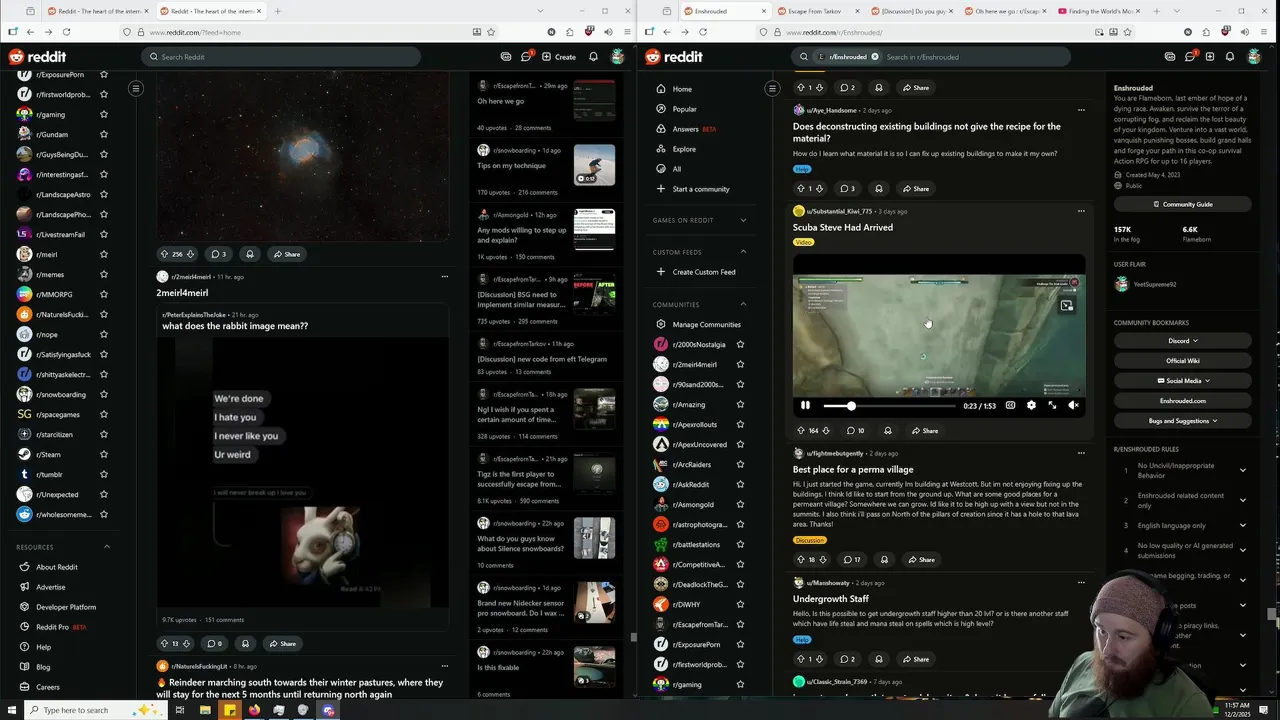Toggle favorite star for r/Amazing

tap(740, 405)
